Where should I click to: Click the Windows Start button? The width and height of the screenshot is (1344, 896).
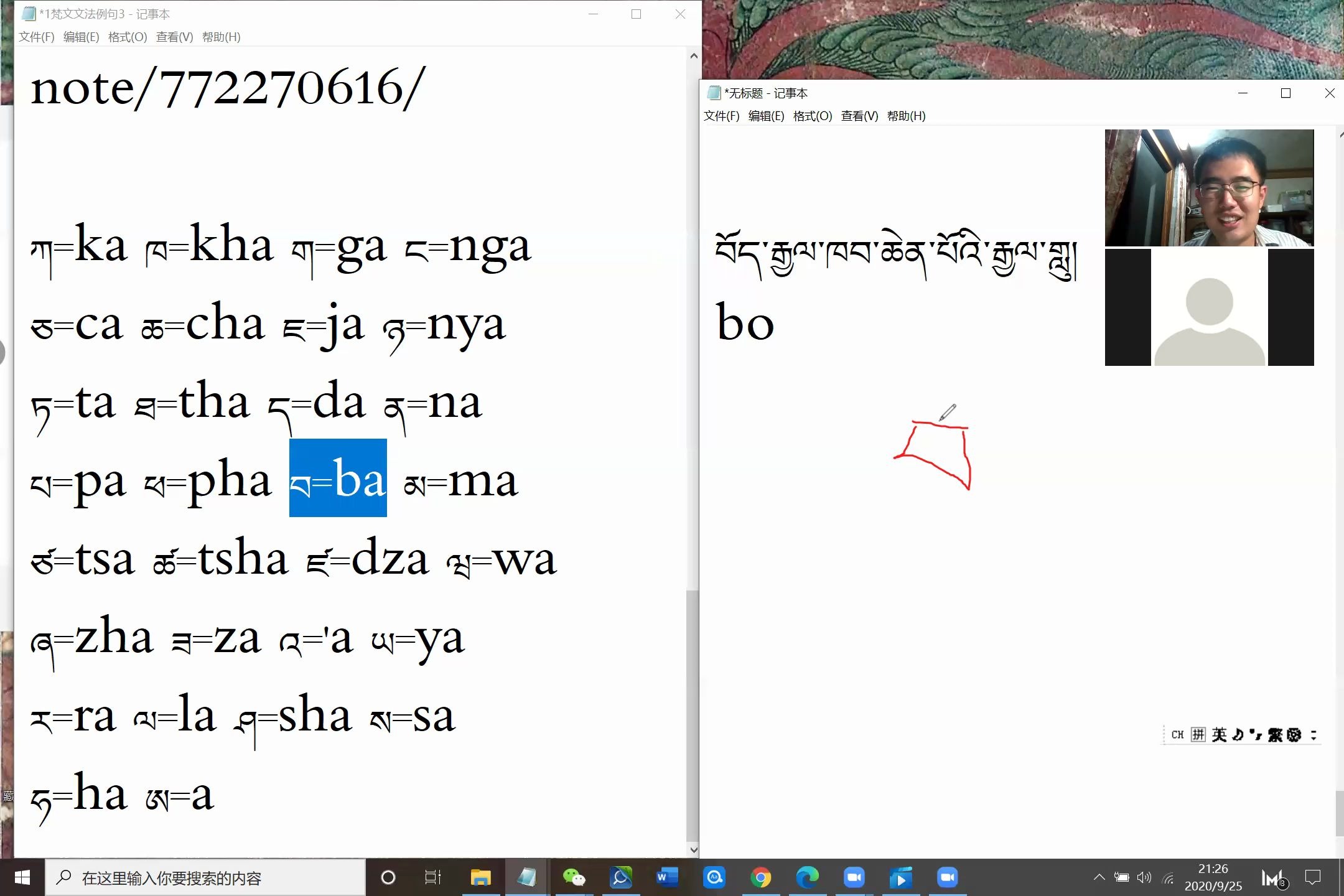[x=22, y=877]
